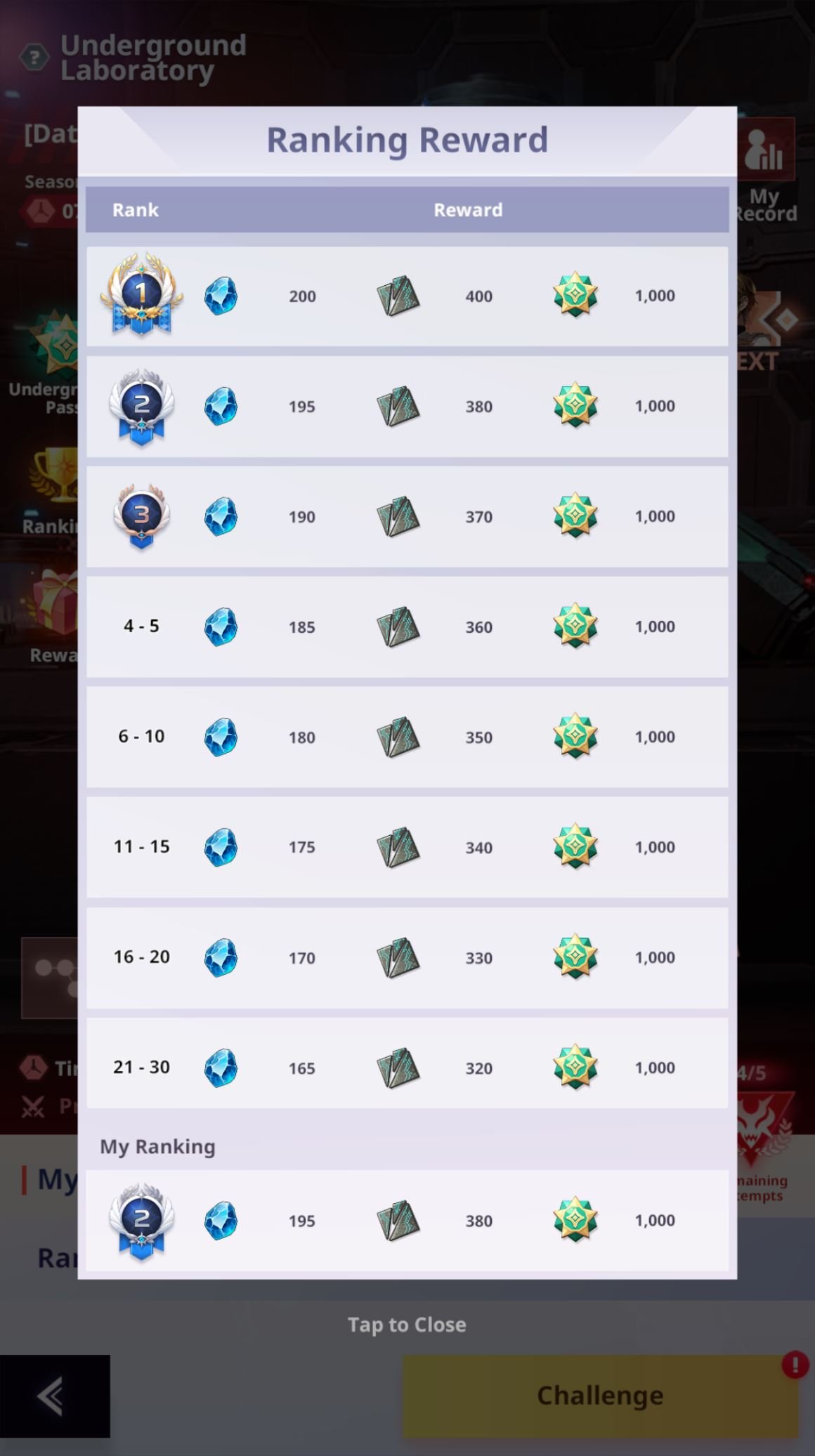Screen dimensions: 815x1456
Task: Tap the question mark help icon
Action: (34, 58)
